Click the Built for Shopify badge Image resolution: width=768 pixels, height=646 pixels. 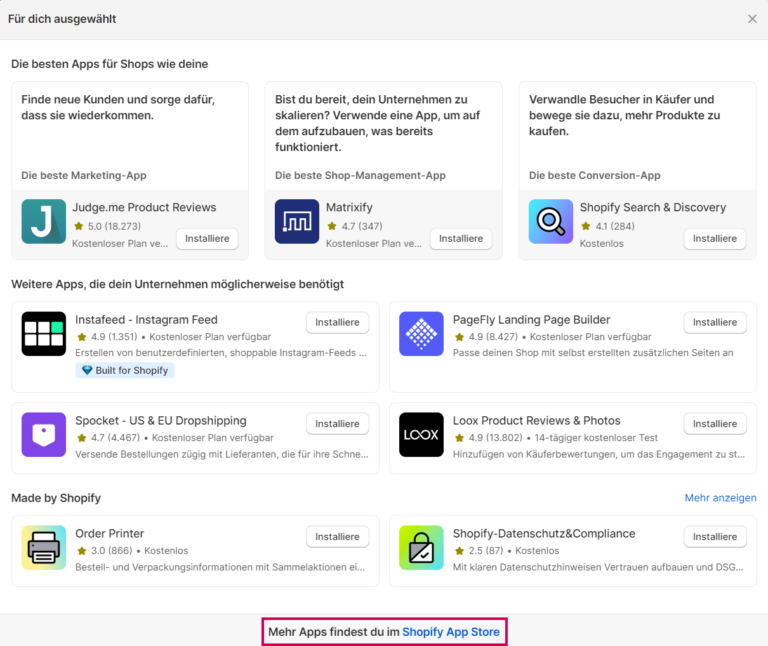[x=125, y=371]
